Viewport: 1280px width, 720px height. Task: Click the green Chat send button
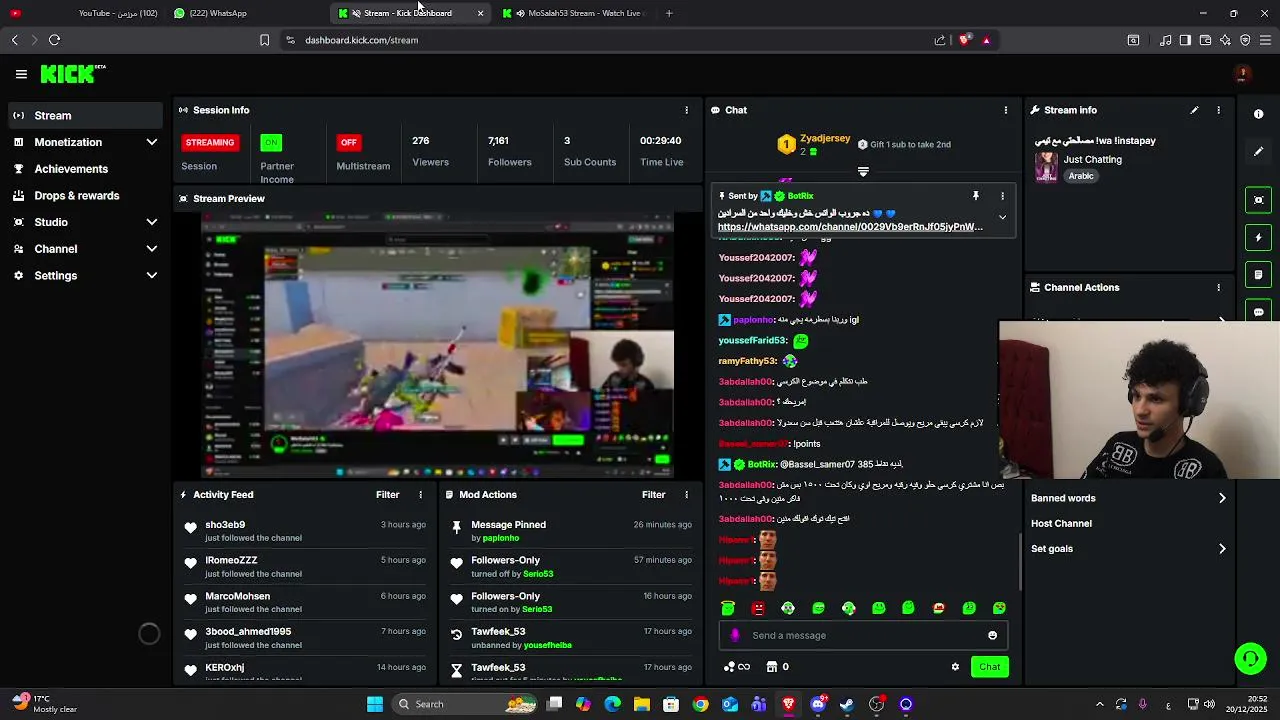[989, 667]
